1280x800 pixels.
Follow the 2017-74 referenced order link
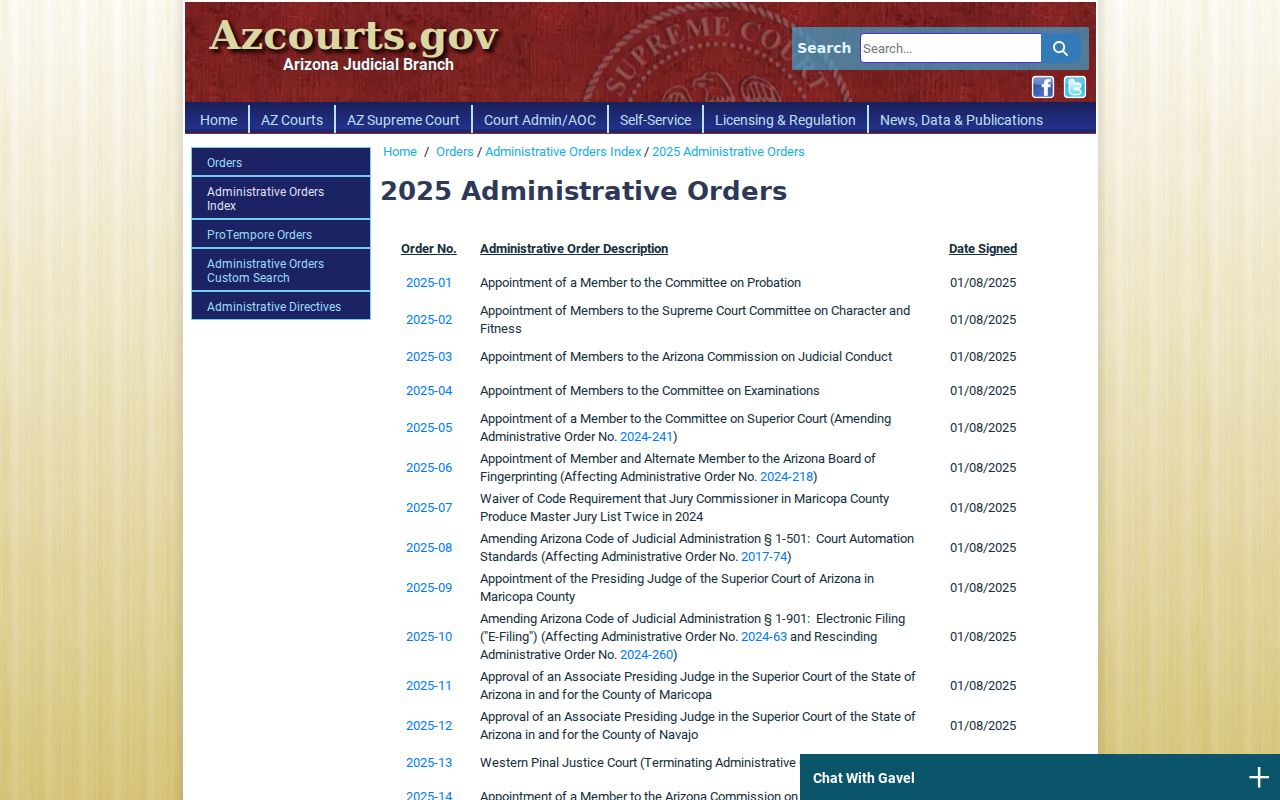point(764,557)
